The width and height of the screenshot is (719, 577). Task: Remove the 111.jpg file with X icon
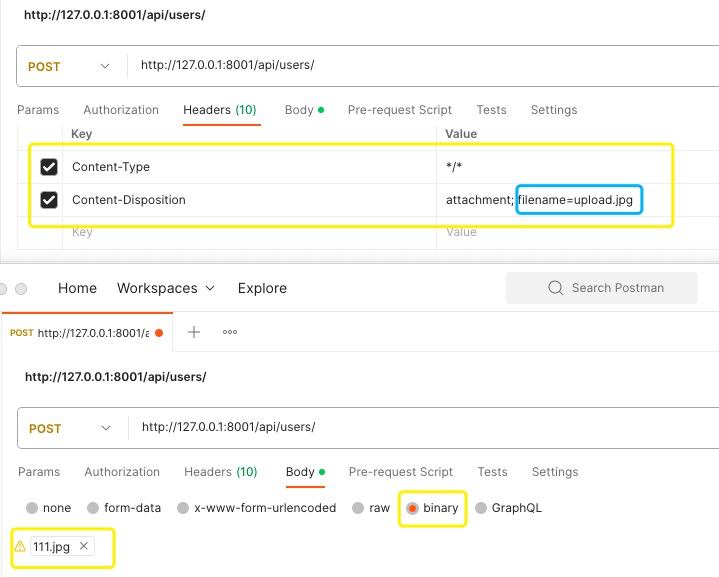[84, 546]
